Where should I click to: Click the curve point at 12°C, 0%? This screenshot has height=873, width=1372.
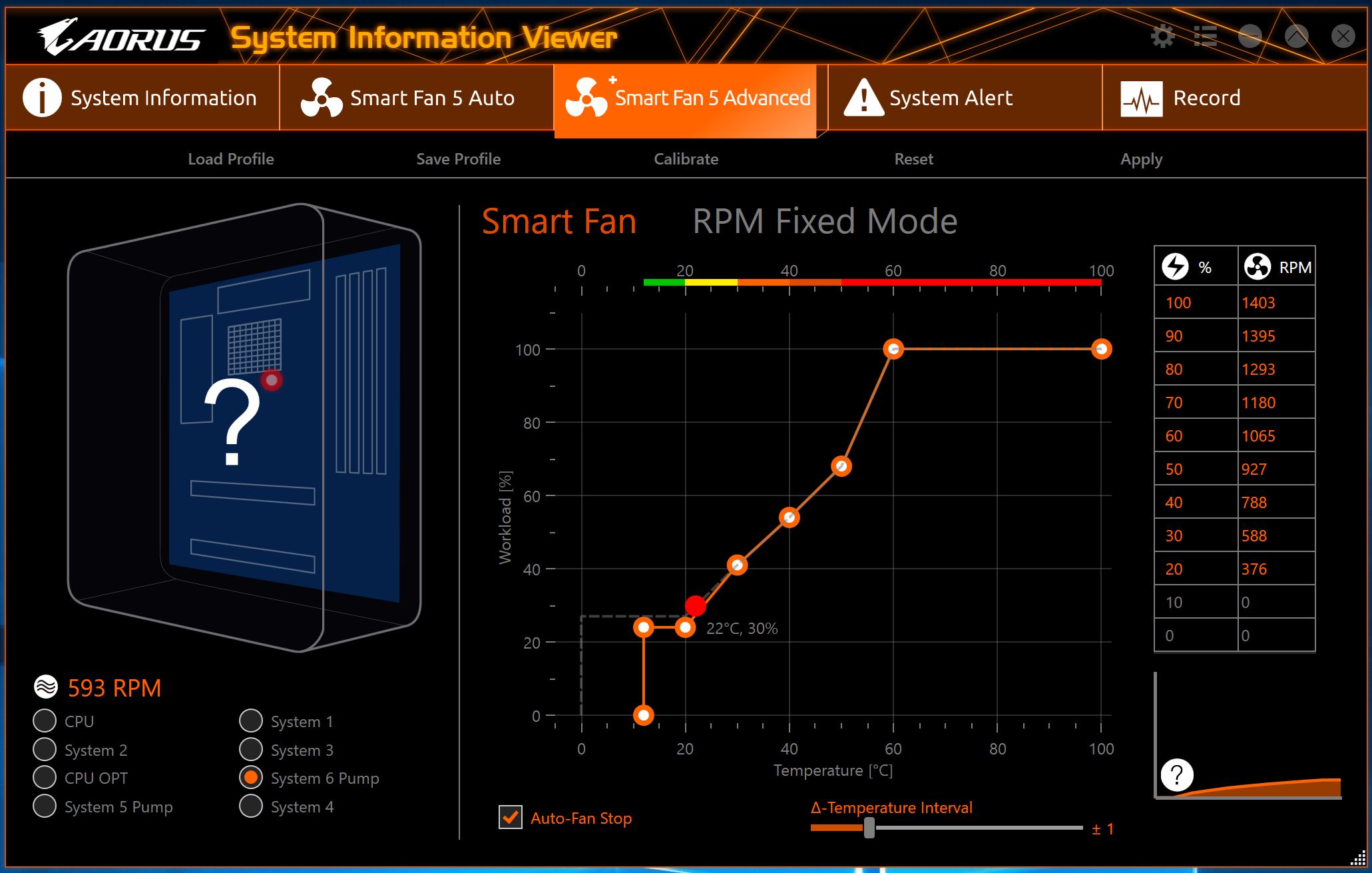644,715
